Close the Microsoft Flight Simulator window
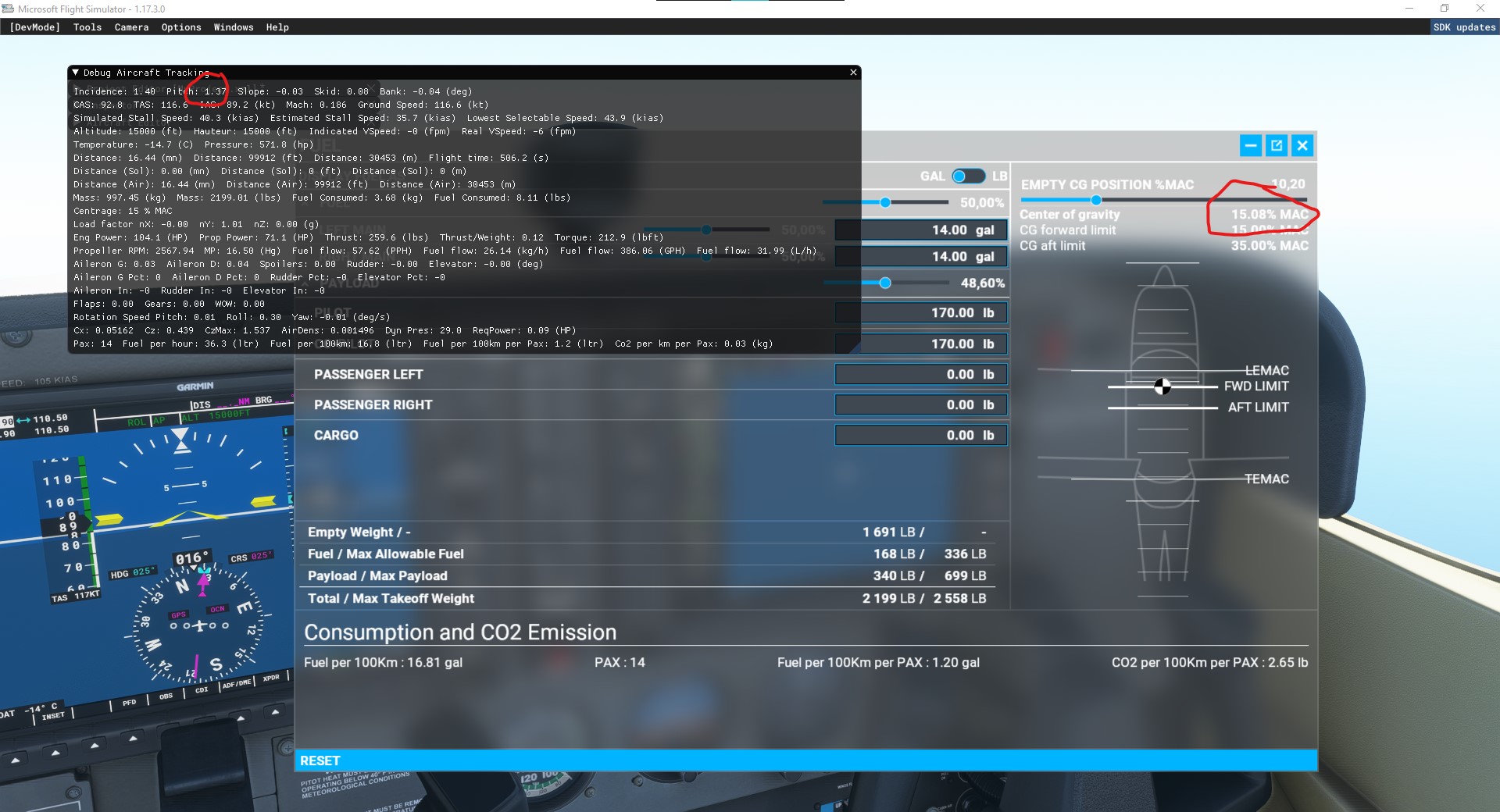This screenshot has height=812, width=1500. [x=1480, y=9]
